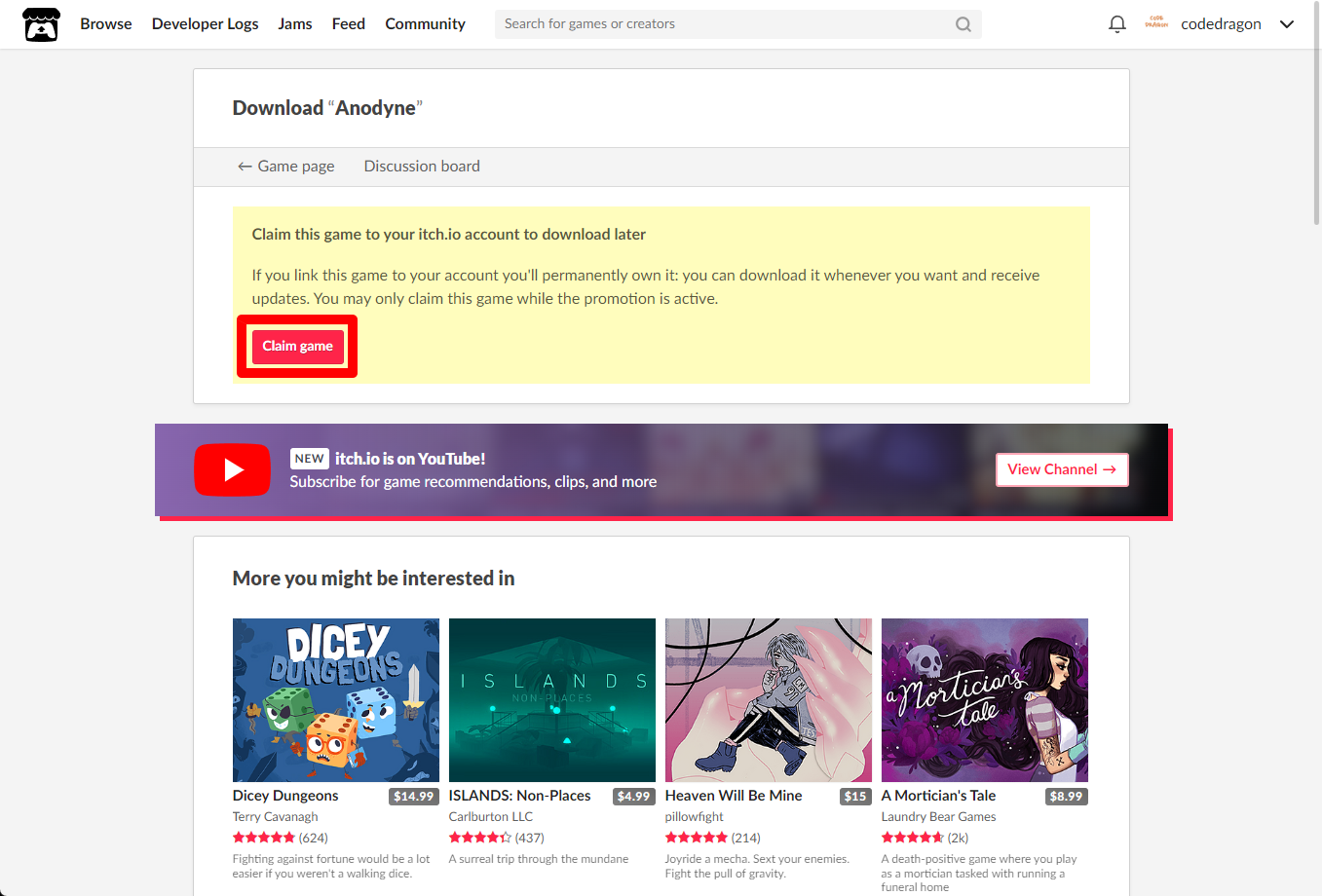1322x896 pixels.
Task: Click A Mortician's Tale star rating
Action: 913,838
